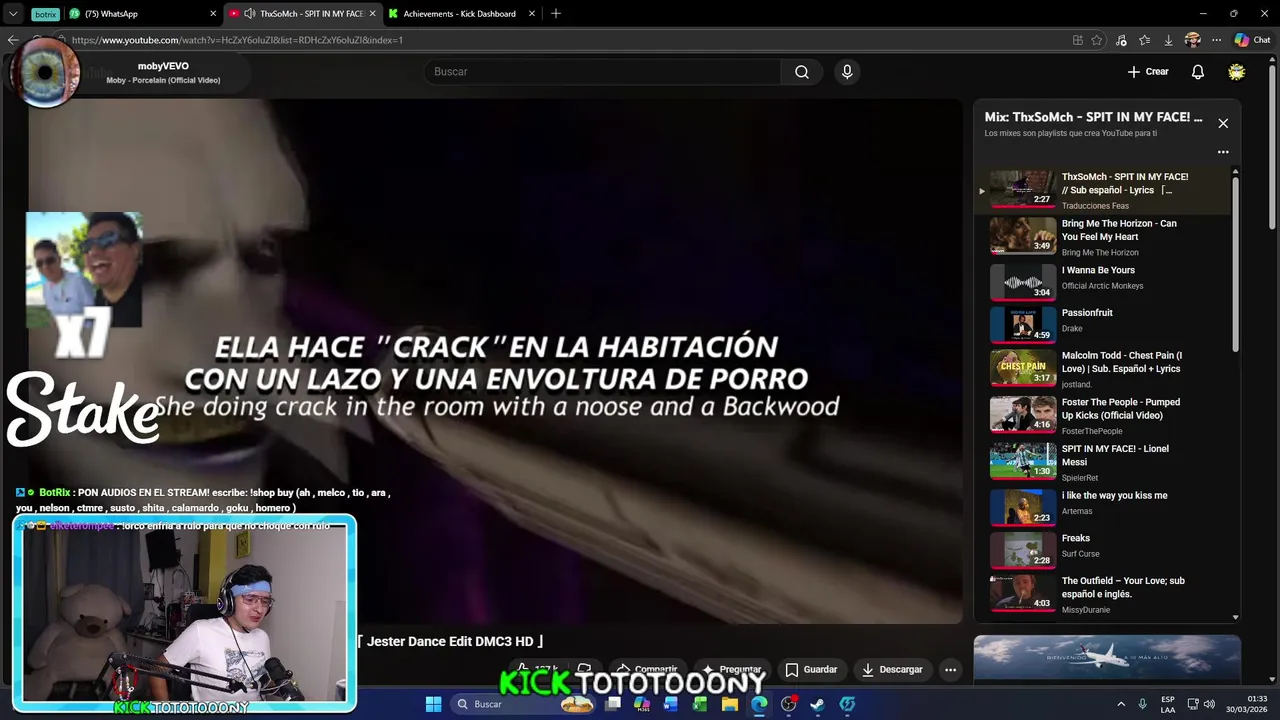Play I Wanna Be Yours by Arctic Monkeys
The height and width of the screenshot is (720, 1280).
point(1100,281)
